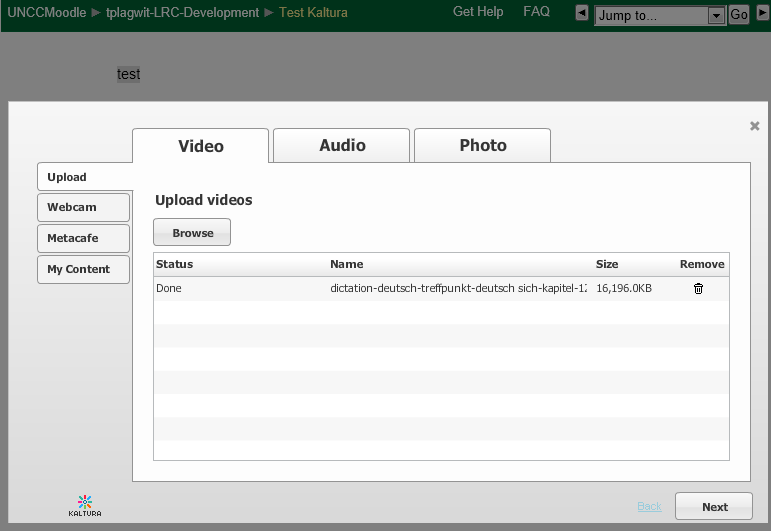Open the My Content section
This screenshot has height=531, width=771.
click(83, 269)
